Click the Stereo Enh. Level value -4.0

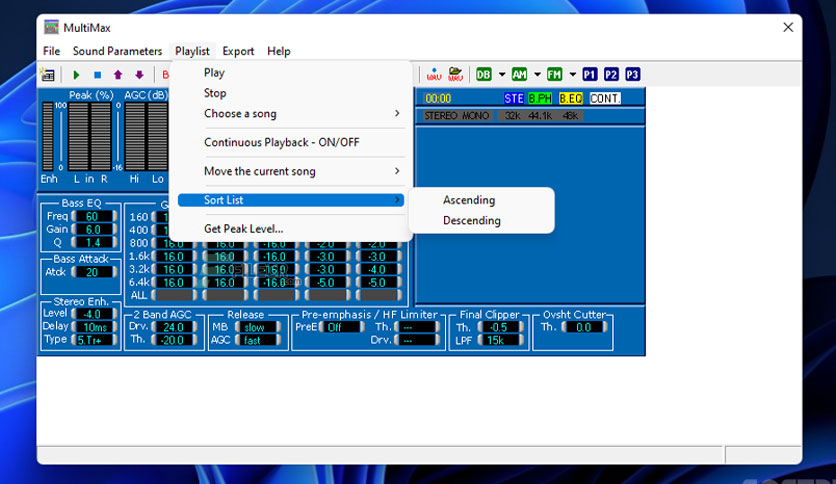click(x=94, y=314)
